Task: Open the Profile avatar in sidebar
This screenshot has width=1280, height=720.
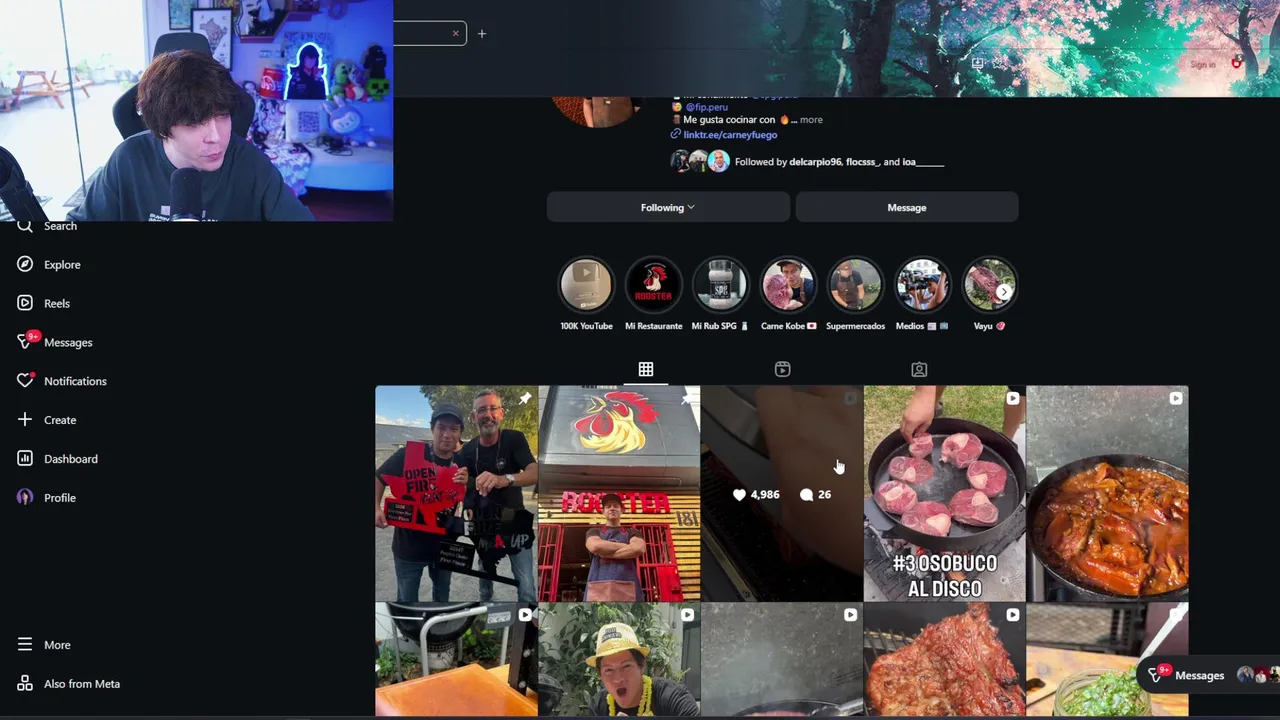Action: click(25, 497)
